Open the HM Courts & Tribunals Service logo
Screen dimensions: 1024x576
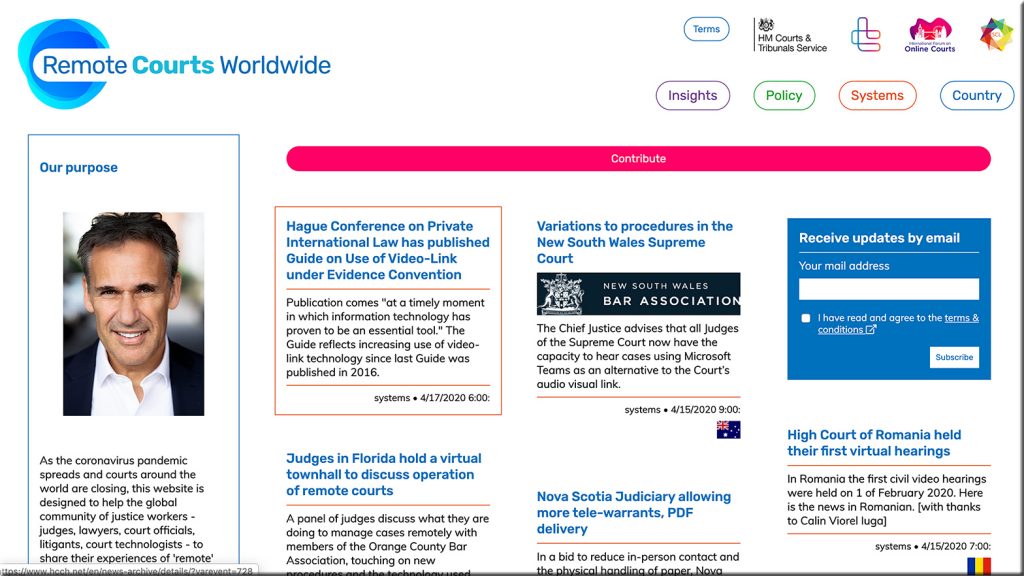coord(791,35)
